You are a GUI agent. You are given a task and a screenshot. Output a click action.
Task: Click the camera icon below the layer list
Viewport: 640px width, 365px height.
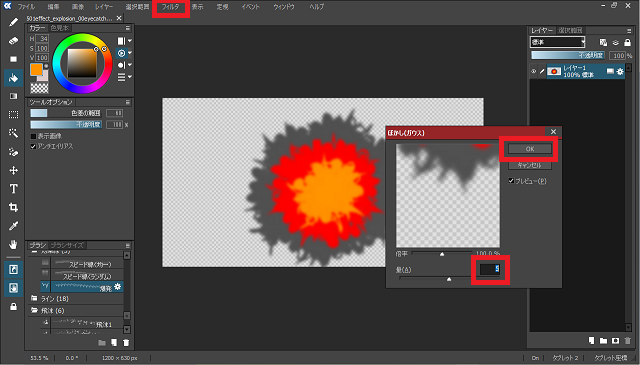click(x=616, y=341)
